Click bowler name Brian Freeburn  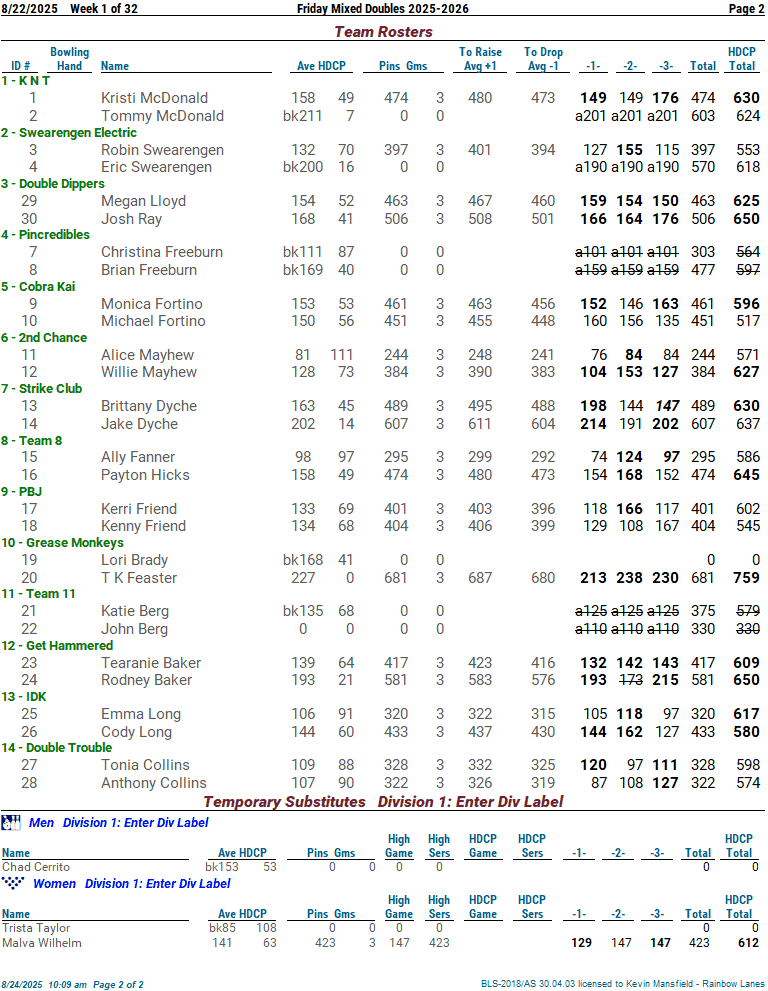149,270
